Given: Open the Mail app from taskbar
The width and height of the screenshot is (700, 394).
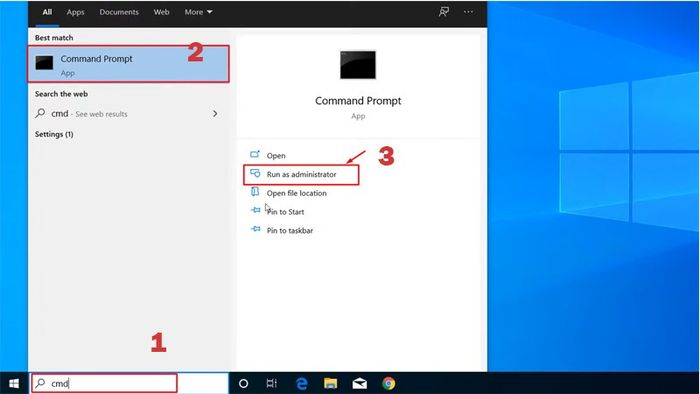Looking at the screenshot, I should [359, 383].
